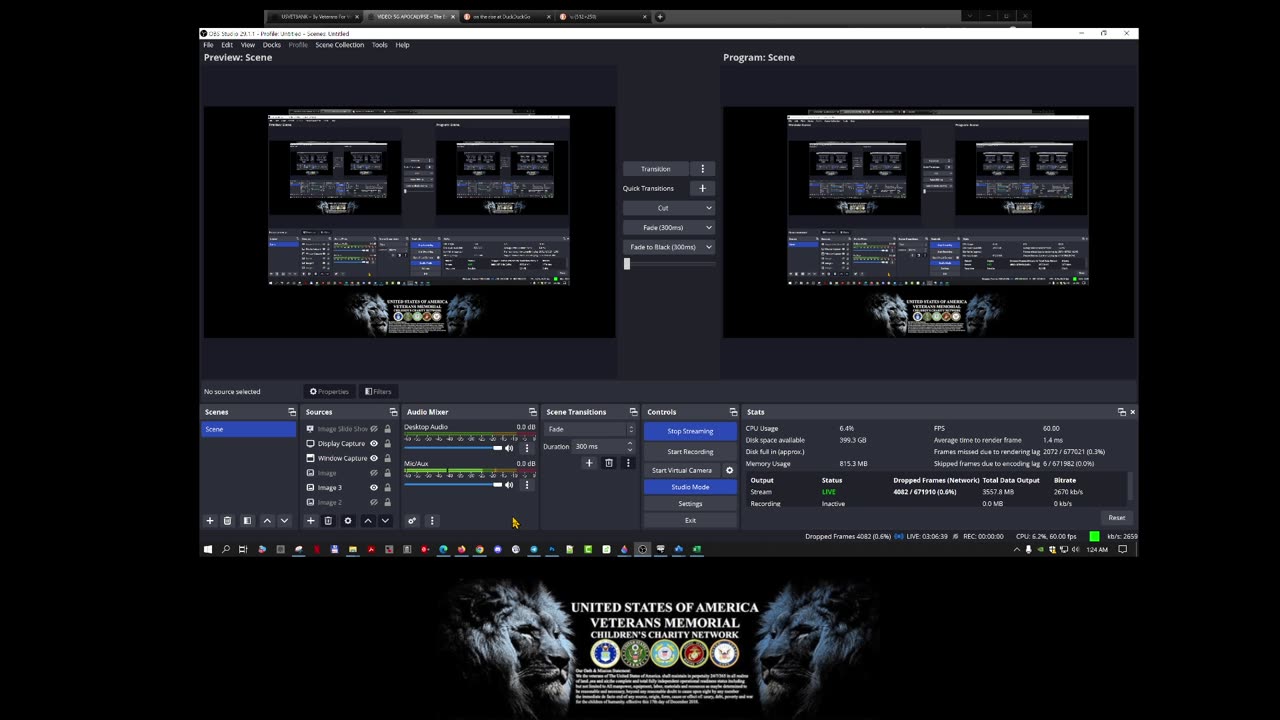1280x720 pixels.
Task: Mute Mic/Aux speaker icon
Action: point(509,485)
